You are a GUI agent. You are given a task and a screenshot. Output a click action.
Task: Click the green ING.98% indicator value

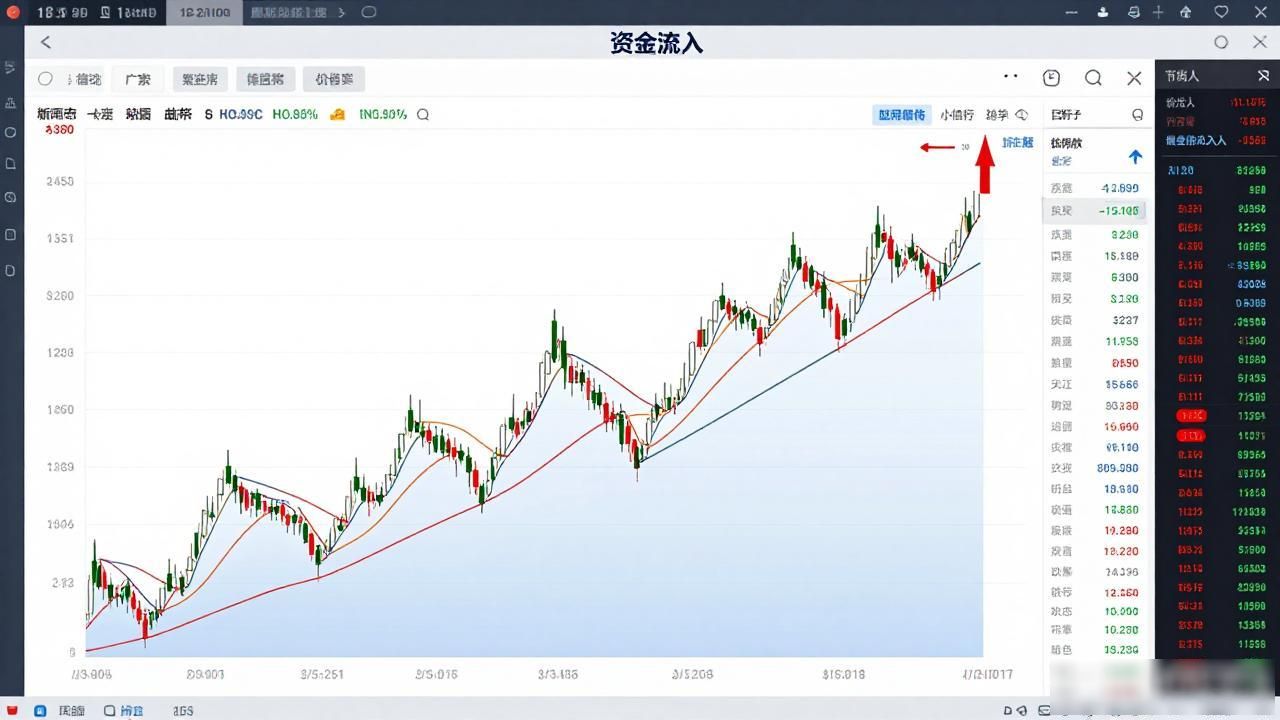(x=382, y=114)
